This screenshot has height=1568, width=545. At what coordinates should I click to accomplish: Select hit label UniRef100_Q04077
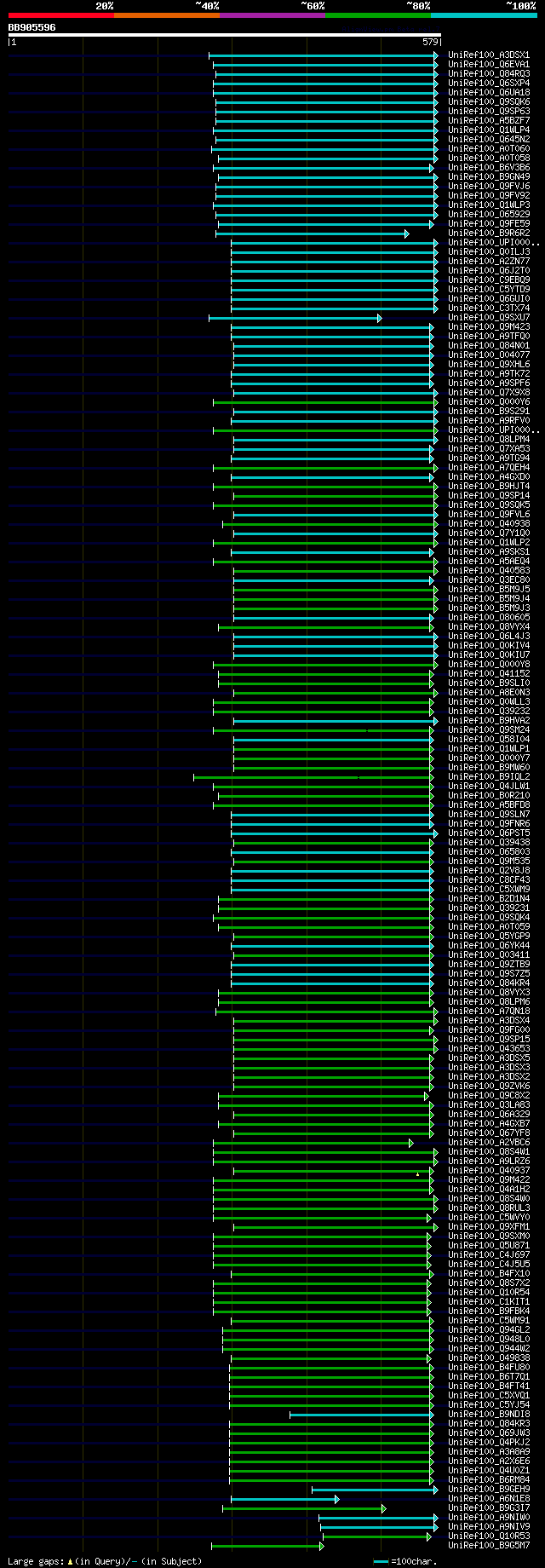tap(489, 355)
